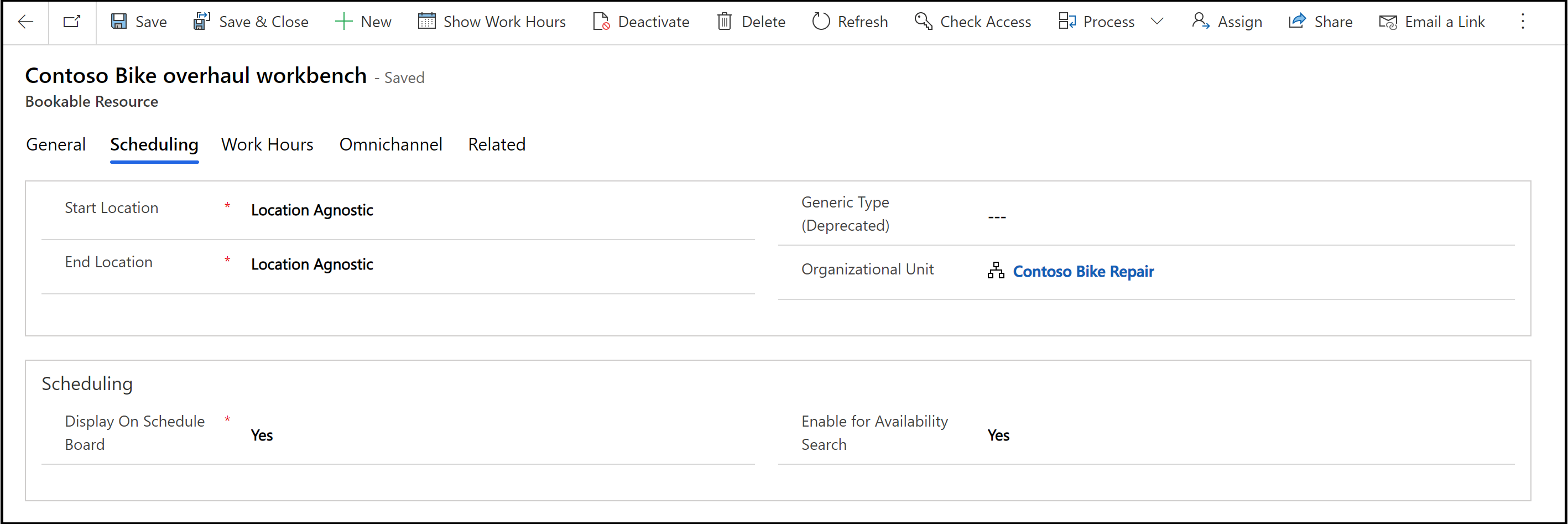Toggle Display On Schedule Board value

click(262, 435)
